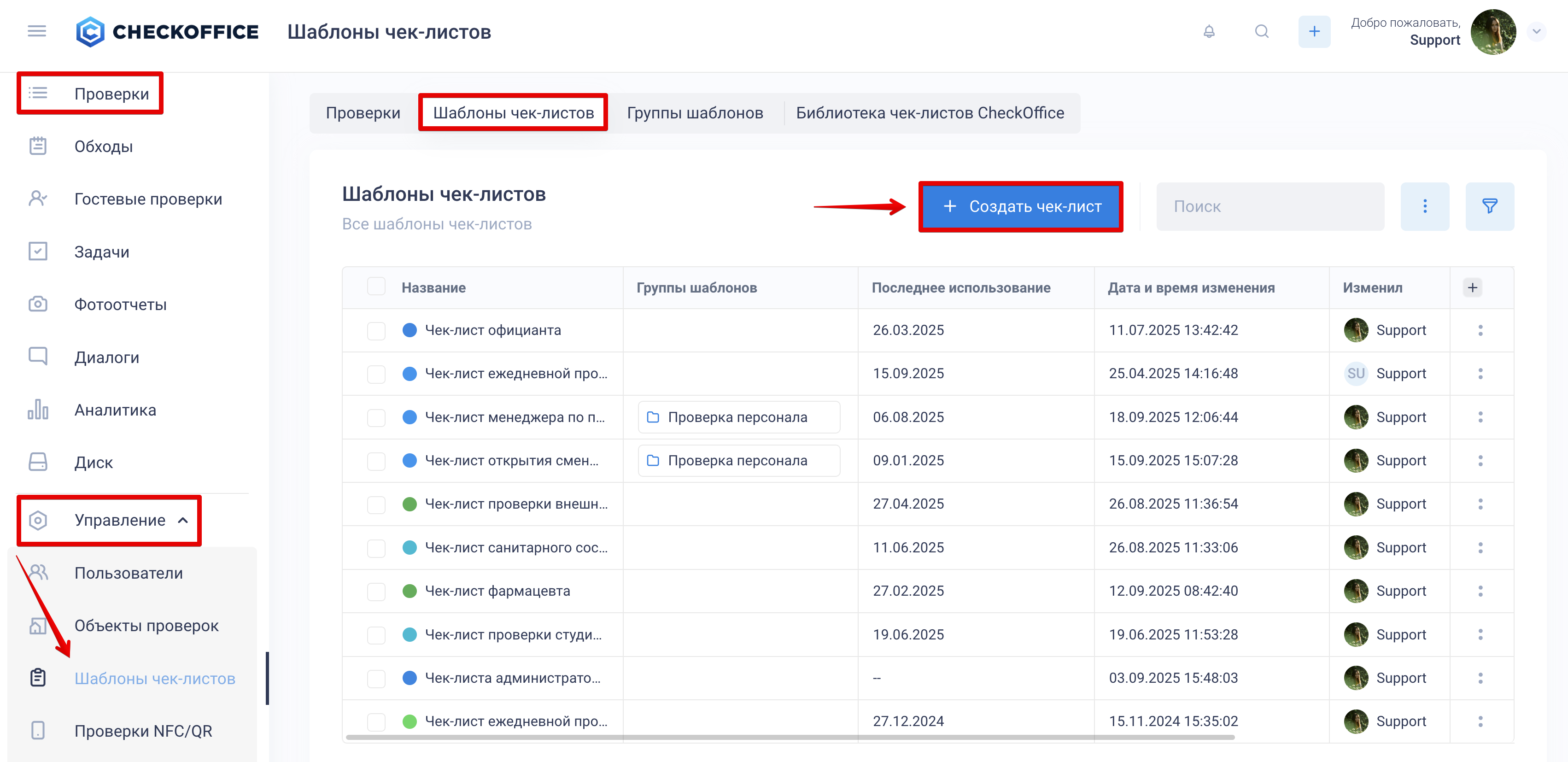
Task: Collapse the Управление sidebar section
Action: click(182, 521)
